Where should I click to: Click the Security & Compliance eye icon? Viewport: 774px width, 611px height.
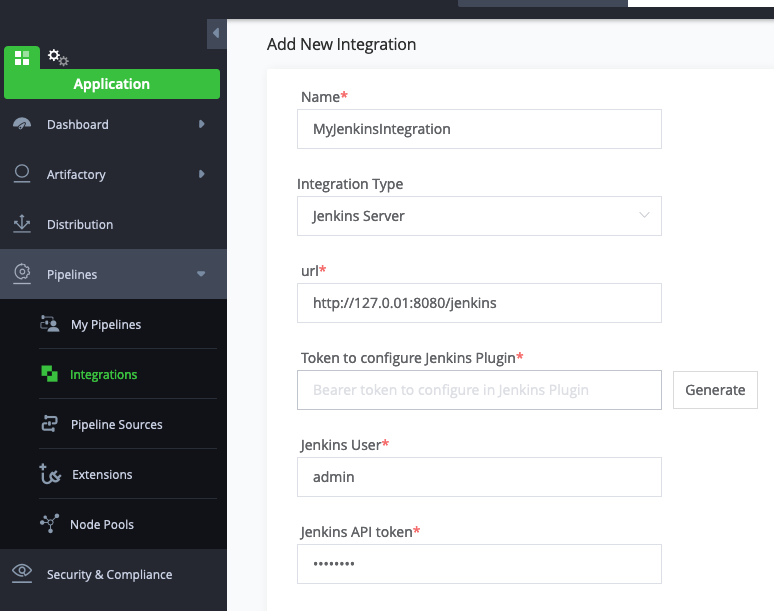pyautogui.click(x=22, y=573)
